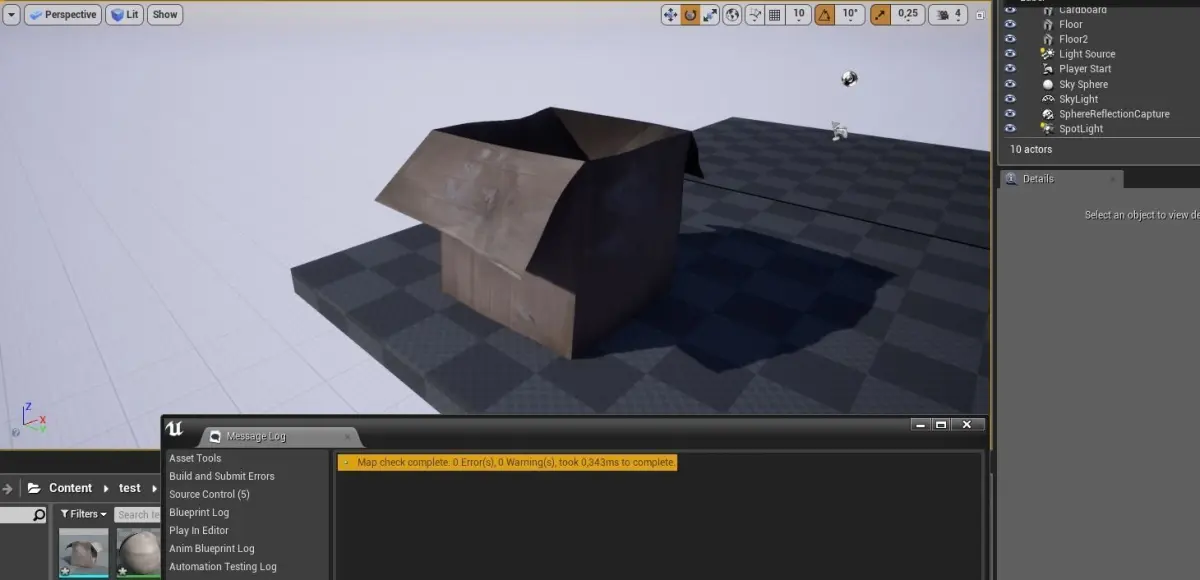Open the Automation Testing Log category
Image resolution: width=1200 pixels, height=580 pixels.
point(223,566)
